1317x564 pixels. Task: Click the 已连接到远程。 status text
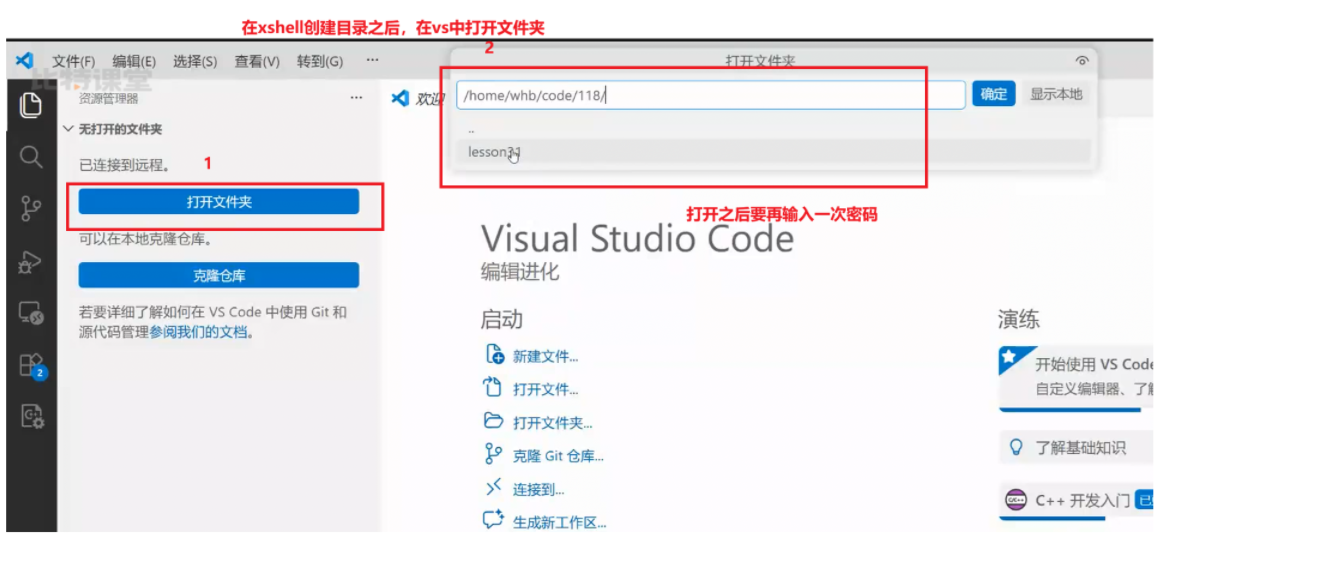tap(124, 165)
